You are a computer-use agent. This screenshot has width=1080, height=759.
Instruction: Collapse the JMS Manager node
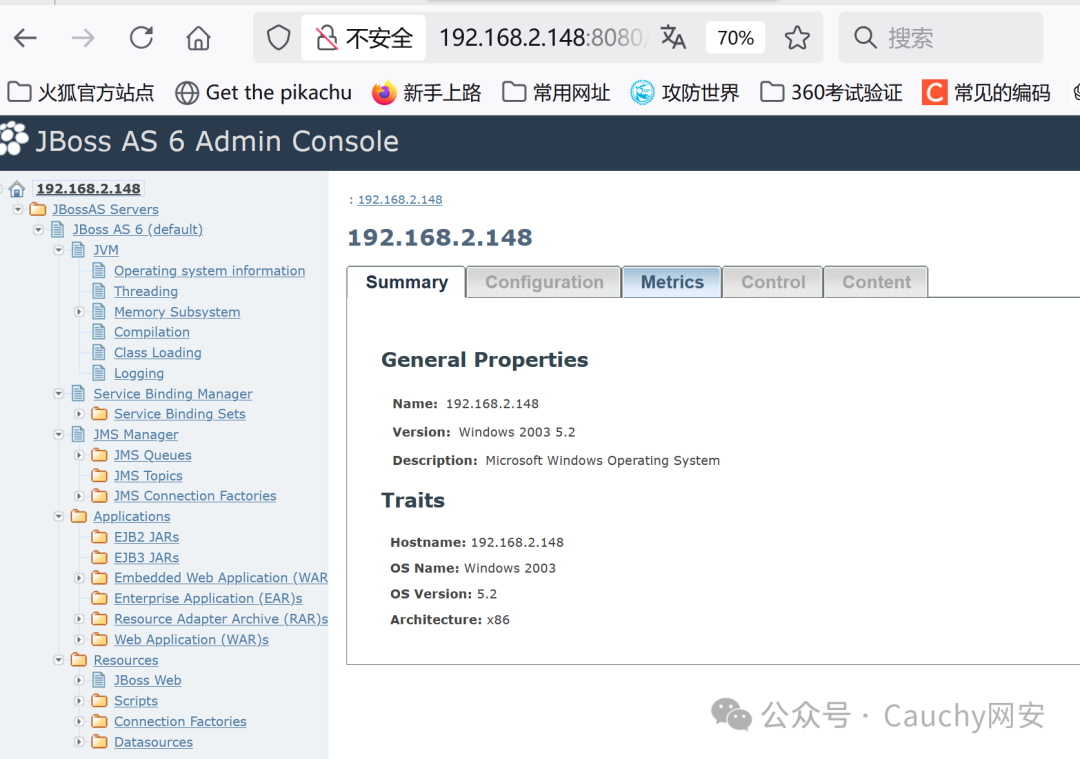coord(59,435)
